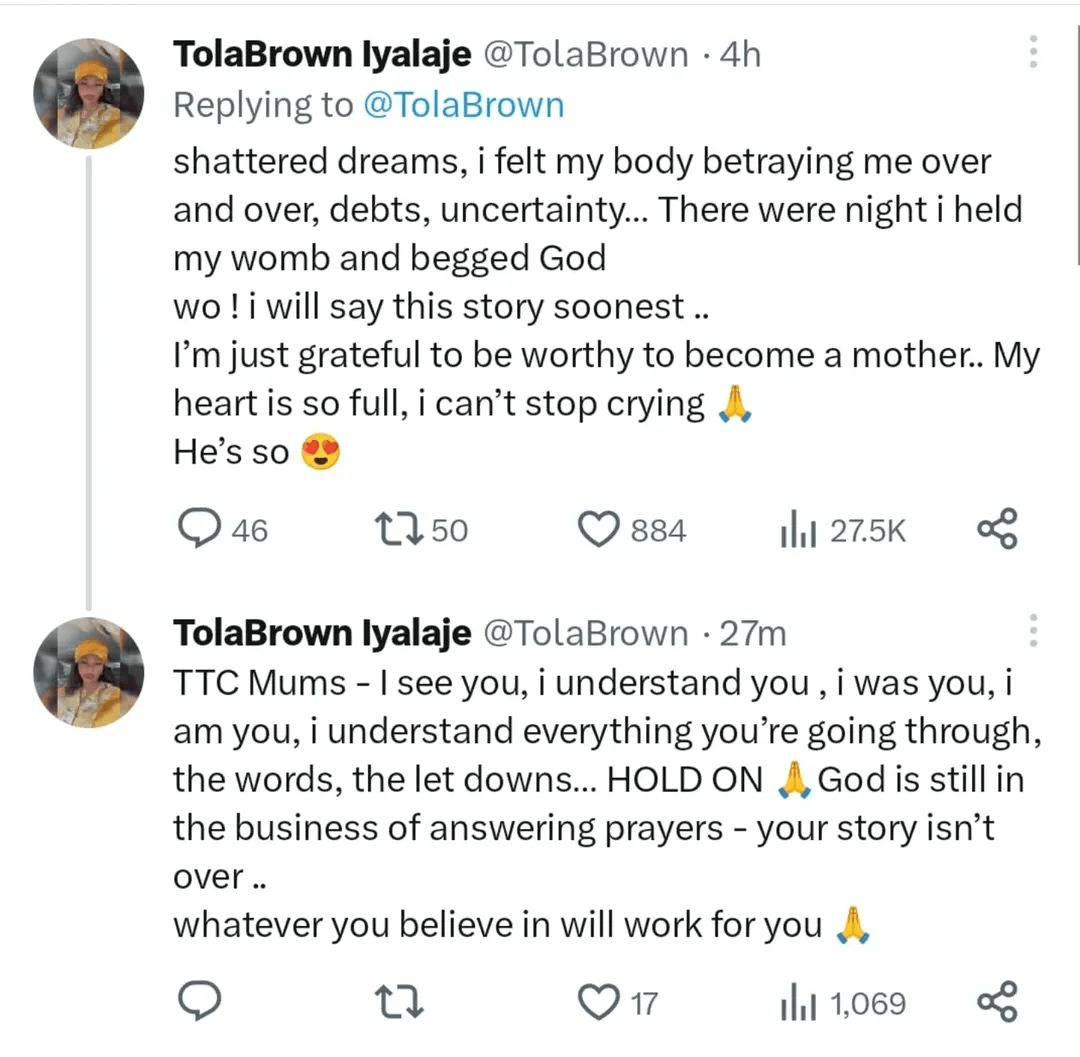
Task: Open the first tweet's three-dot menu
Action: (1032, 52)
